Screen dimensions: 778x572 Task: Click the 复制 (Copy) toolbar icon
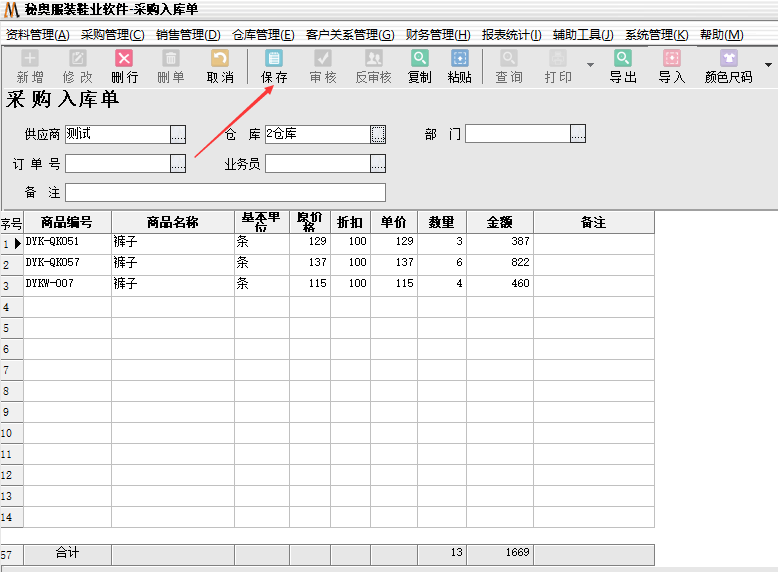pos(420,66)
